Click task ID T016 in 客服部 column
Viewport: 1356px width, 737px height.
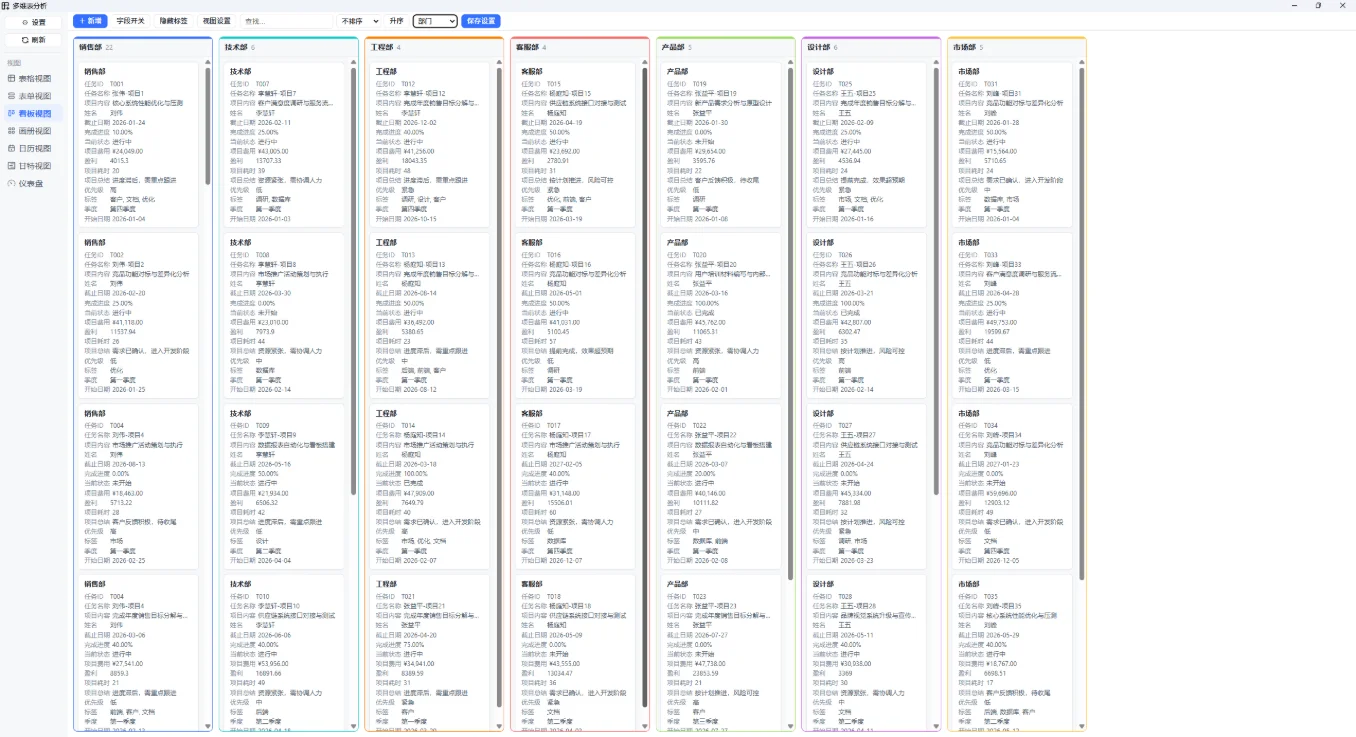click(x=554, y=255)
